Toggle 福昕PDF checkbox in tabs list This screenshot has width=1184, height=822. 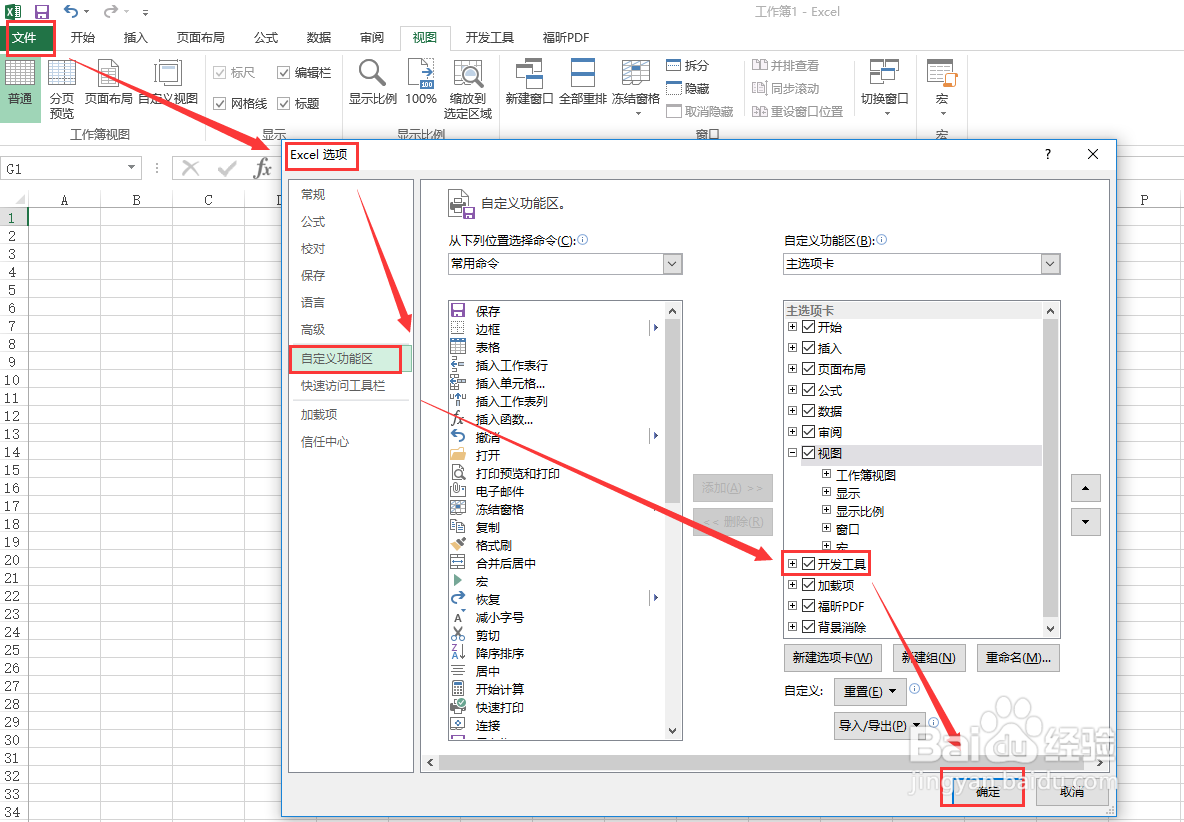[809, 606]
